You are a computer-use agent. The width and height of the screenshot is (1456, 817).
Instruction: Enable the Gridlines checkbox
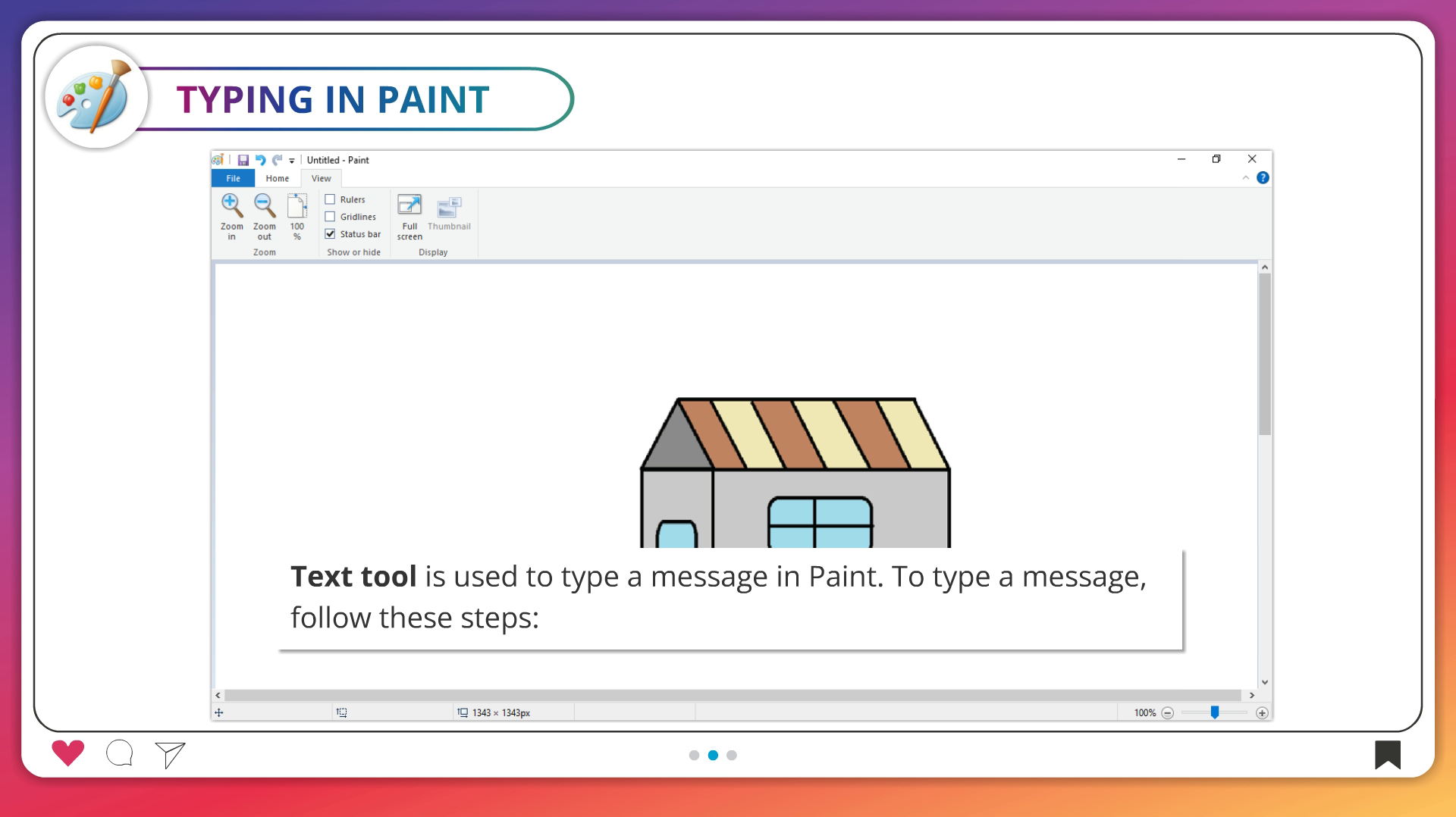[x=331, y=217]
